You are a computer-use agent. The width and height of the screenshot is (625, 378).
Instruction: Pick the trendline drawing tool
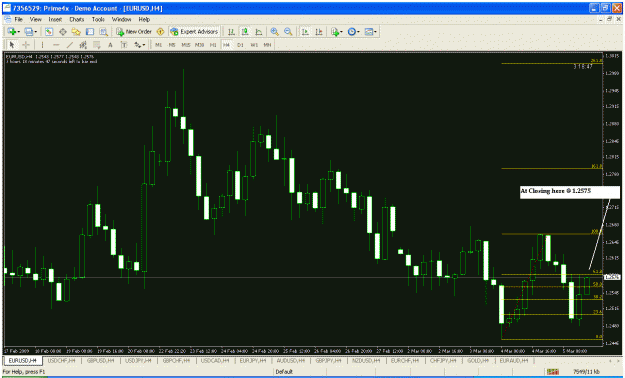(x=70, y=45)
